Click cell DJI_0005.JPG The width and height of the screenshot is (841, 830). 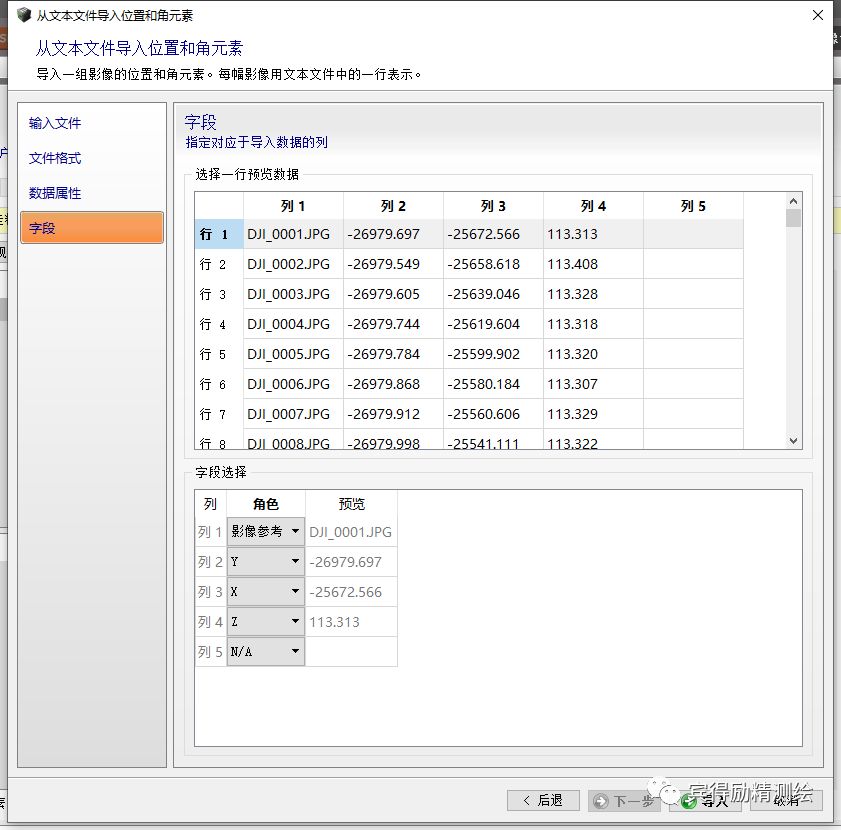[x=293, y=354]
